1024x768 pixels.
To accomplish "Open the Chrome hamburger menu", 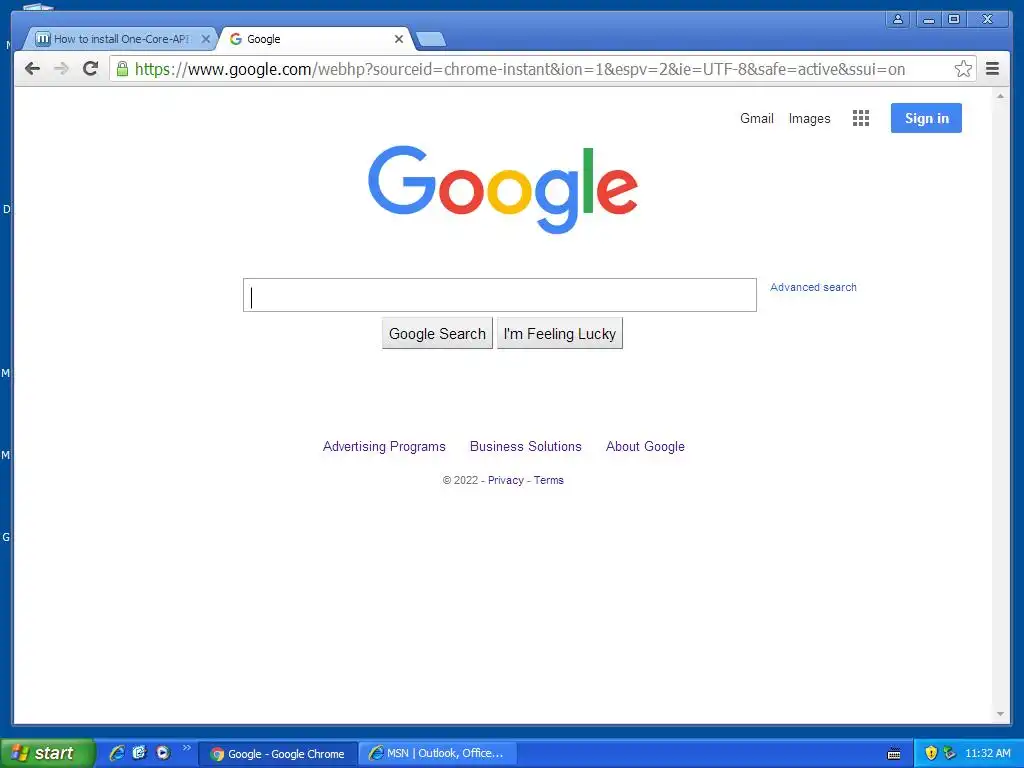I will coord(992,69).
